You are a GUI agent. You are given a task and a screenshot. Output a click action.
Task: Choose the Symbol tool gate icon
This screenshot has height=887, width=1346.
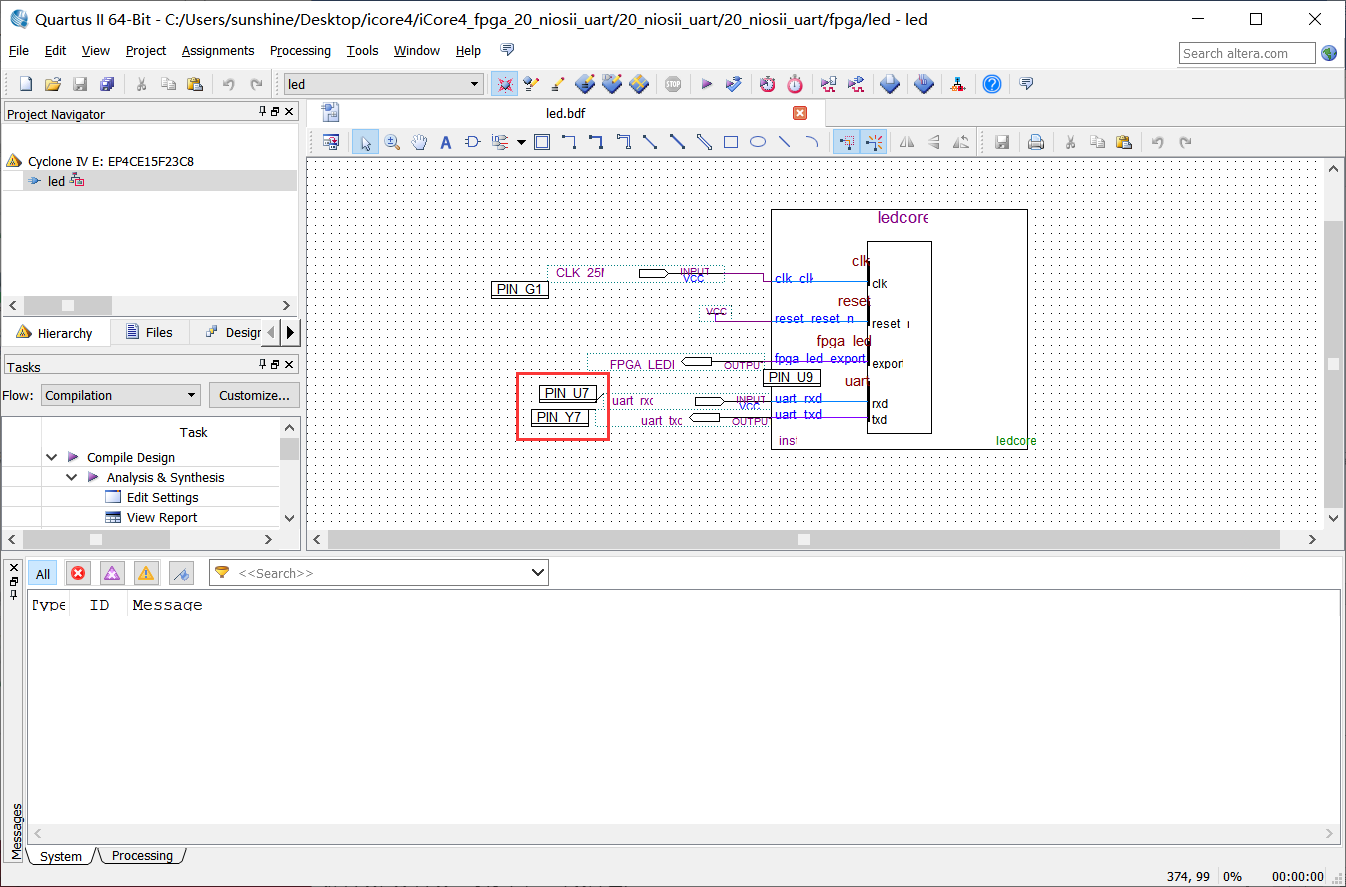473,142
